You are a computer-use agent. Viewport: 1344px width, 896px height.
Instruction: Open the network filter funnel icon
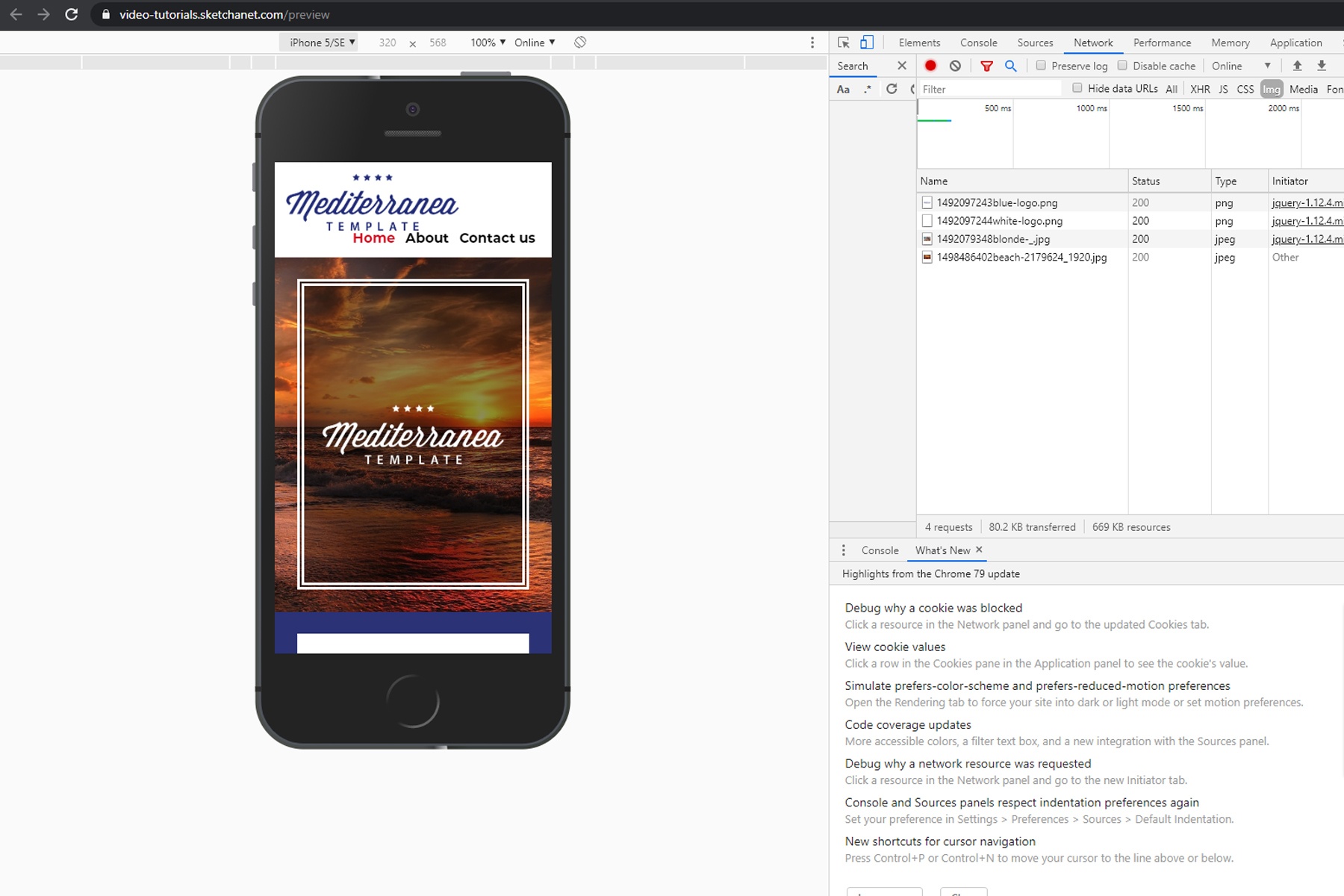click(x=986, y=66)
